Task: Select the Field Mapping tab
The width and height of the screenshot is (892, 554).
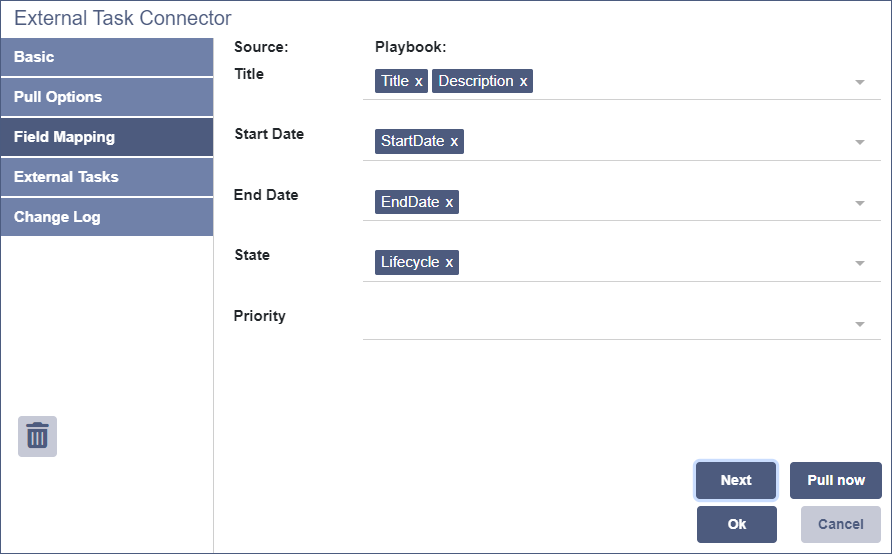Action: click(x=106, y=137)
